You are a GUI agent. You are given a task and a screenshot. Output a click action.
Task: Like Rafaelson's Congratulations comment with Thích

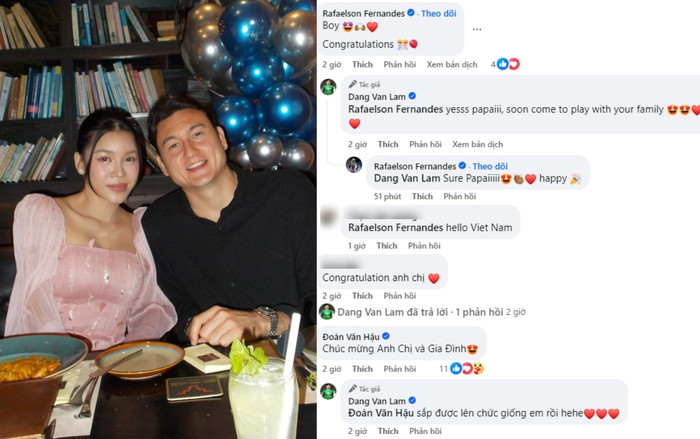click(x=362, y=64)
